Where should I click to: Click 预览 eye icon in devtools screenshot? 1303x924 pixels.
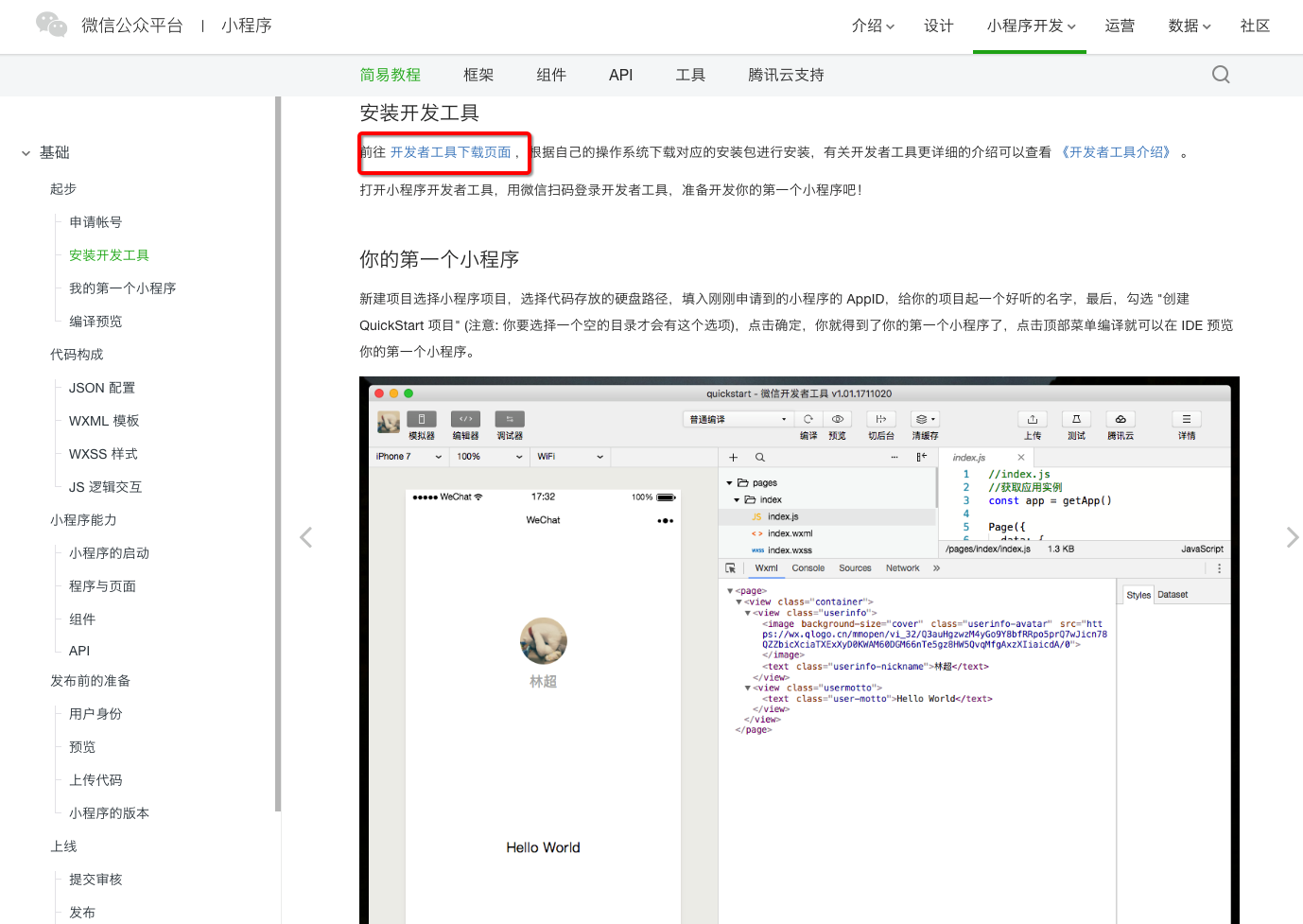838,419
